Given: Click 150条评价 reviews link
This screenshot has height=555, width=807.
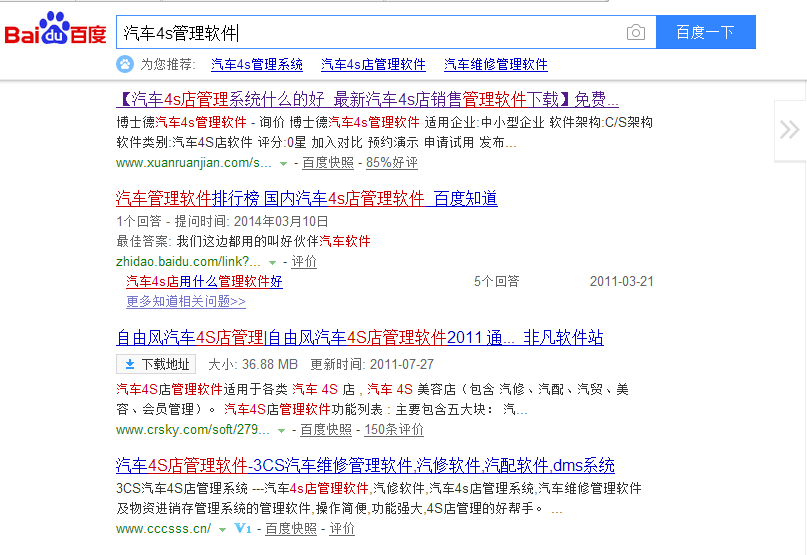Looking at the screenshot, I should click(394, 429).
